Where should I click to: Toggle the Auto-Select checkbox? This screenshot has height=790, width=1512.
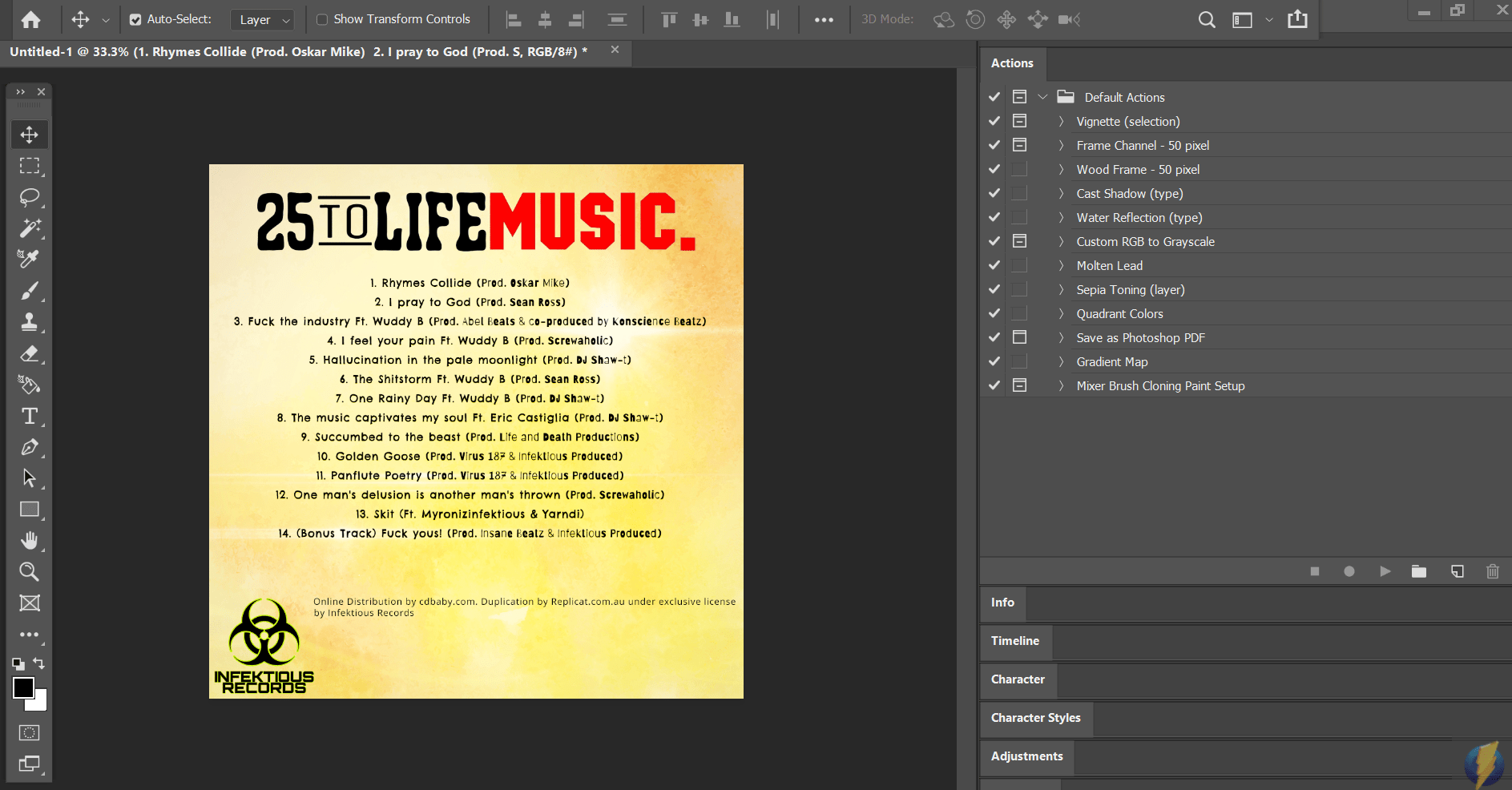click(136, 18)
